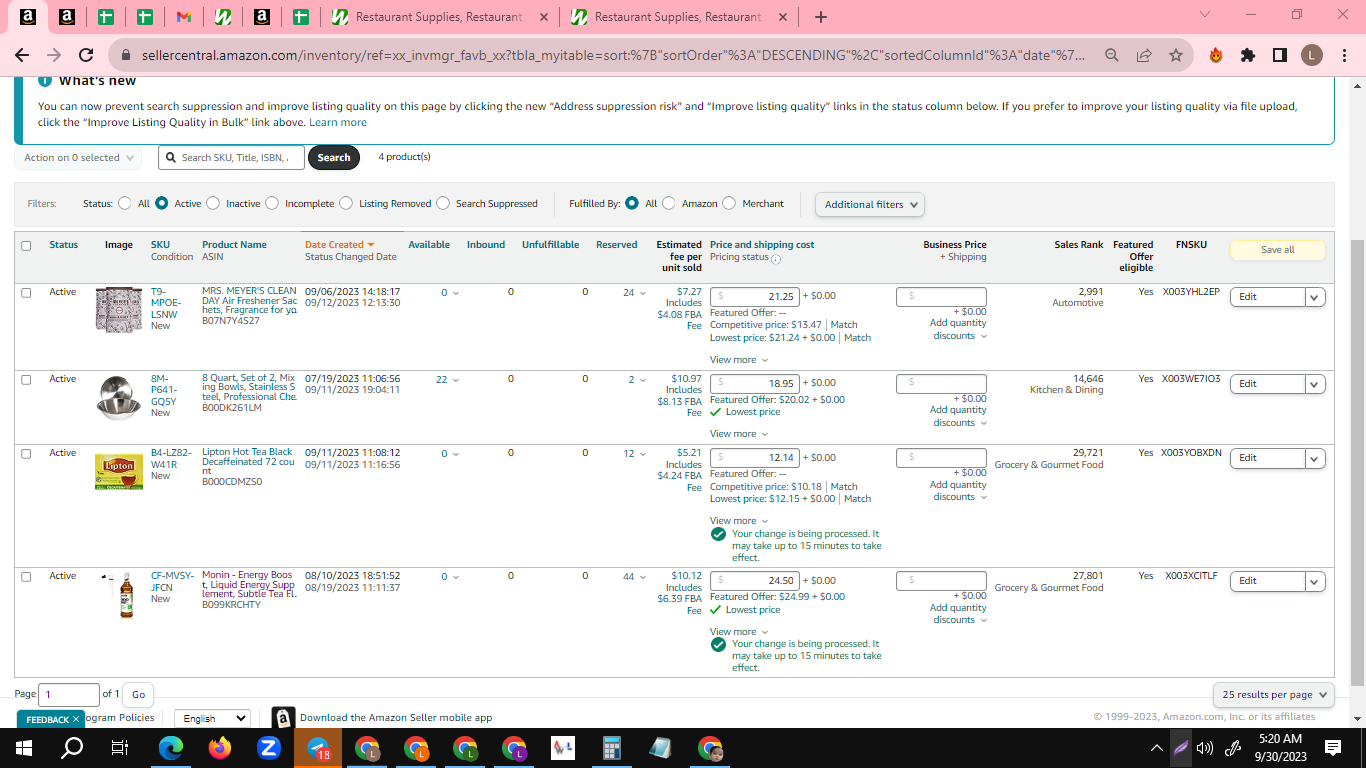Viewport: 1366px width, 768px height.
Task: Open Edit dropdown arrow for Mrs. Meyer's row
Action: point(1315,297)
